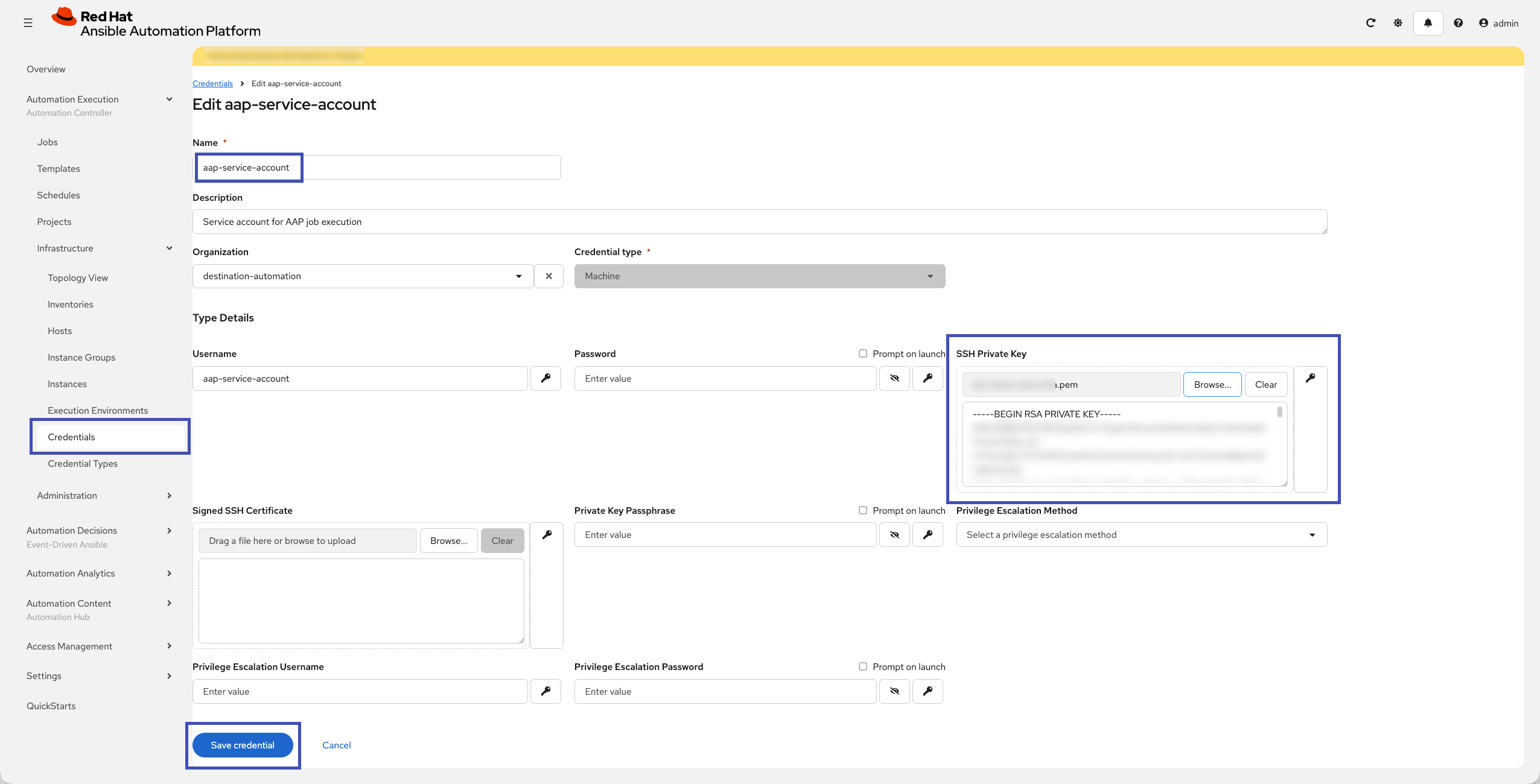Open Inventories in the sidebar
Viewport: 1540px width, 784px height.
pyautogui.click(x=71, y=305)
